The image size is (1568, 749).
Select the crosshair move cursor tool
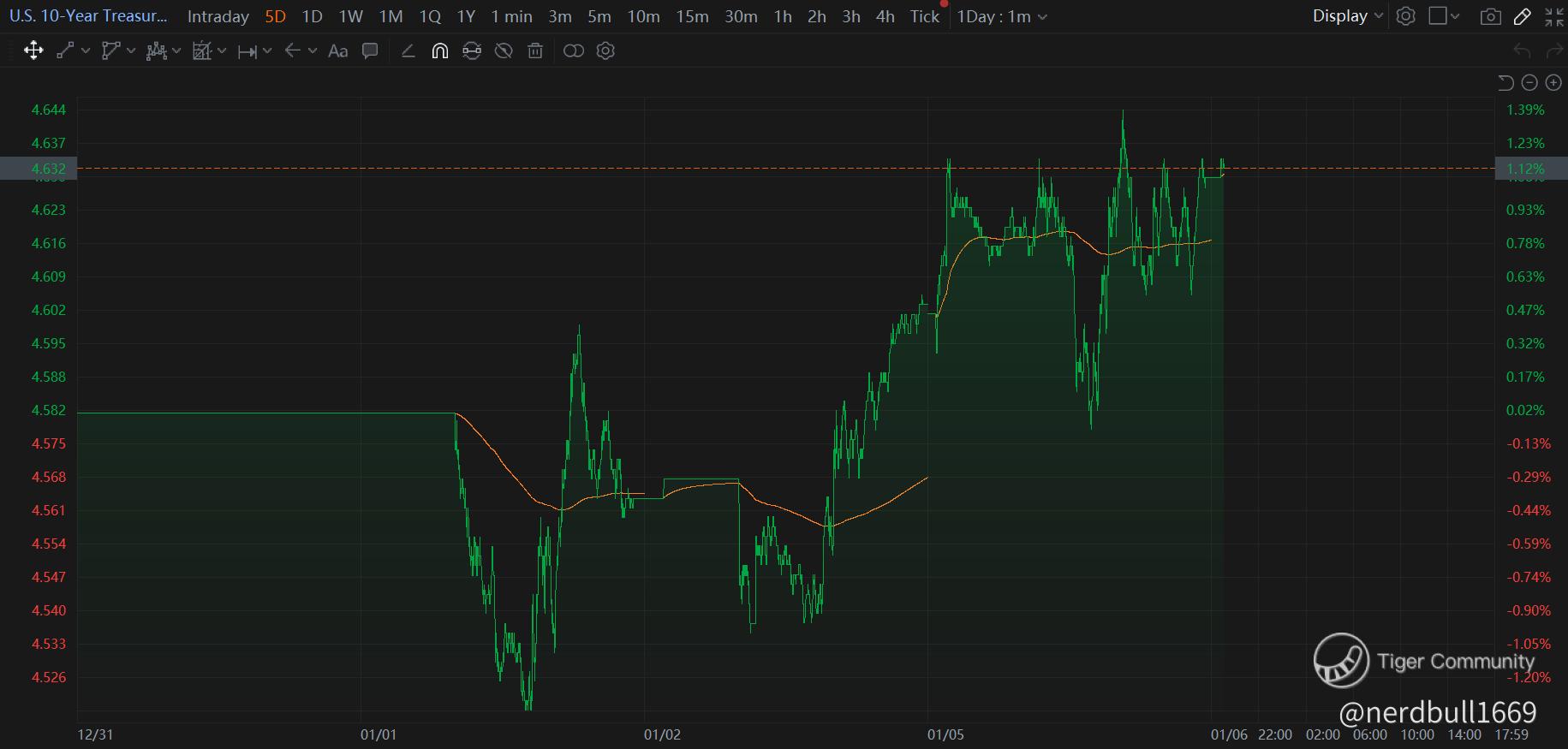click(33, 51)
